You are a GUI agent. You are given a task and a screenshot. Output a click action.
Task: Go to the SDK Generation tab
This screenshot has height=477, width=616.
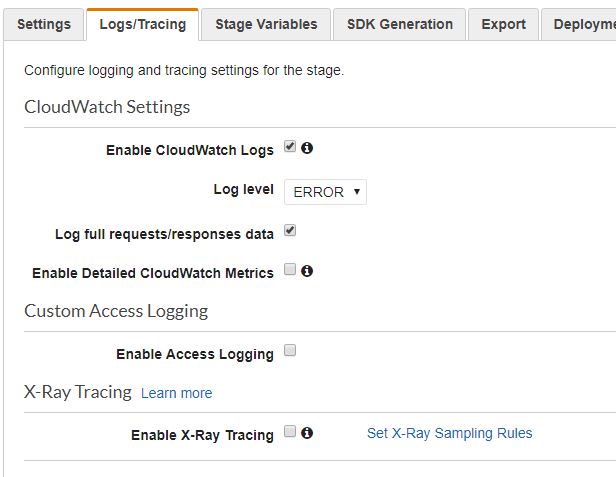point(400,24)
